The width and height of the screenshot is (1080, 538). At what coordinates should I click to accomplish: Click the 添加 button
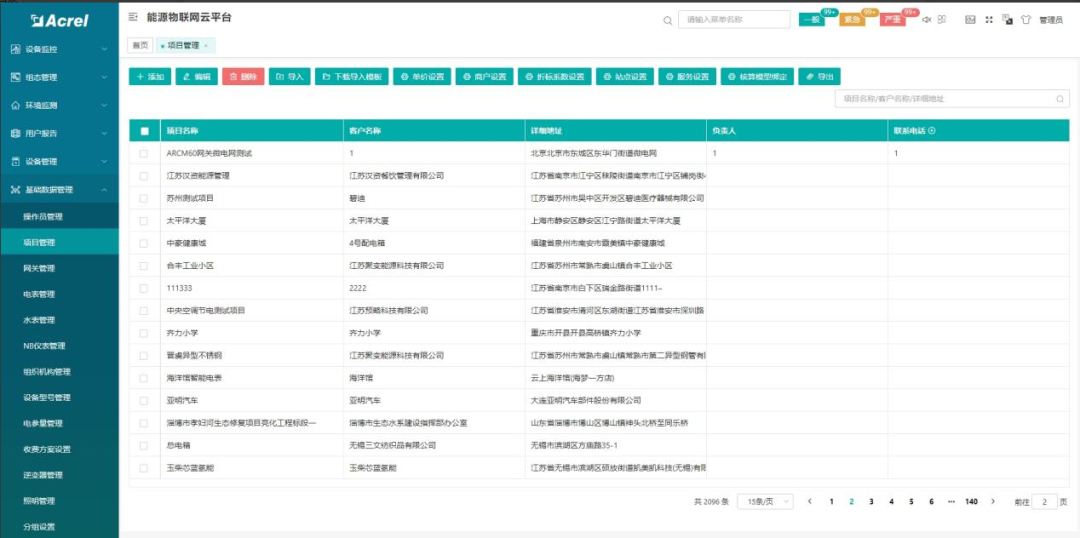(x=149, y=77)
